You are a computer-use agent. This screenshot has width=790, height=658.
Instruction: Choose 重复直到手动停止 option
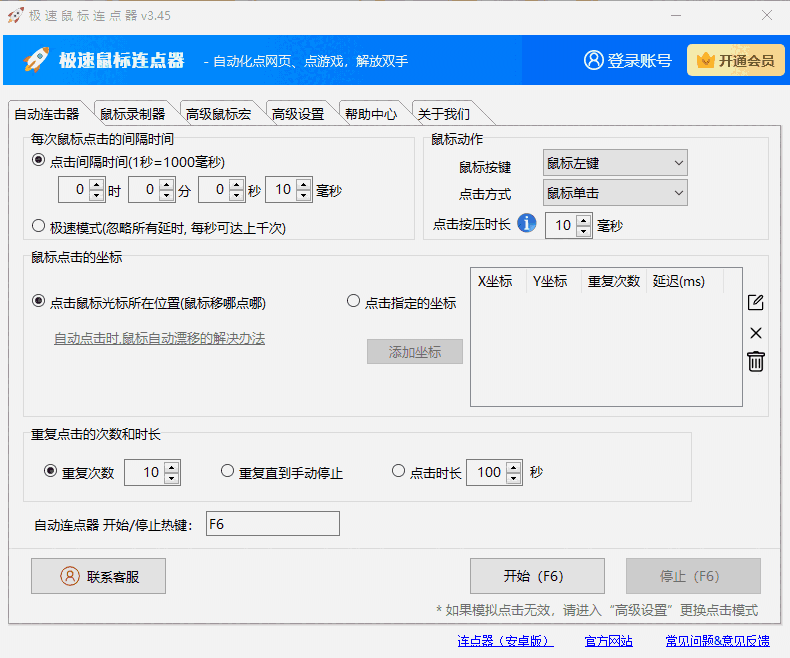point(228,471)
